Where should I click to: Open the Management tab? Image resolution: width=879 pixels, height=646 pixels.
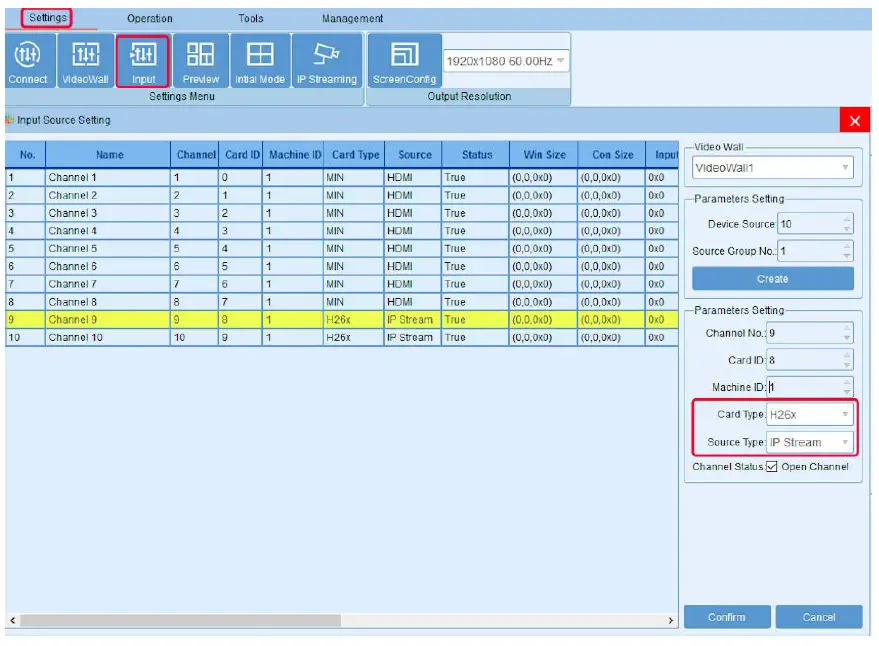(x=352, y=19)
